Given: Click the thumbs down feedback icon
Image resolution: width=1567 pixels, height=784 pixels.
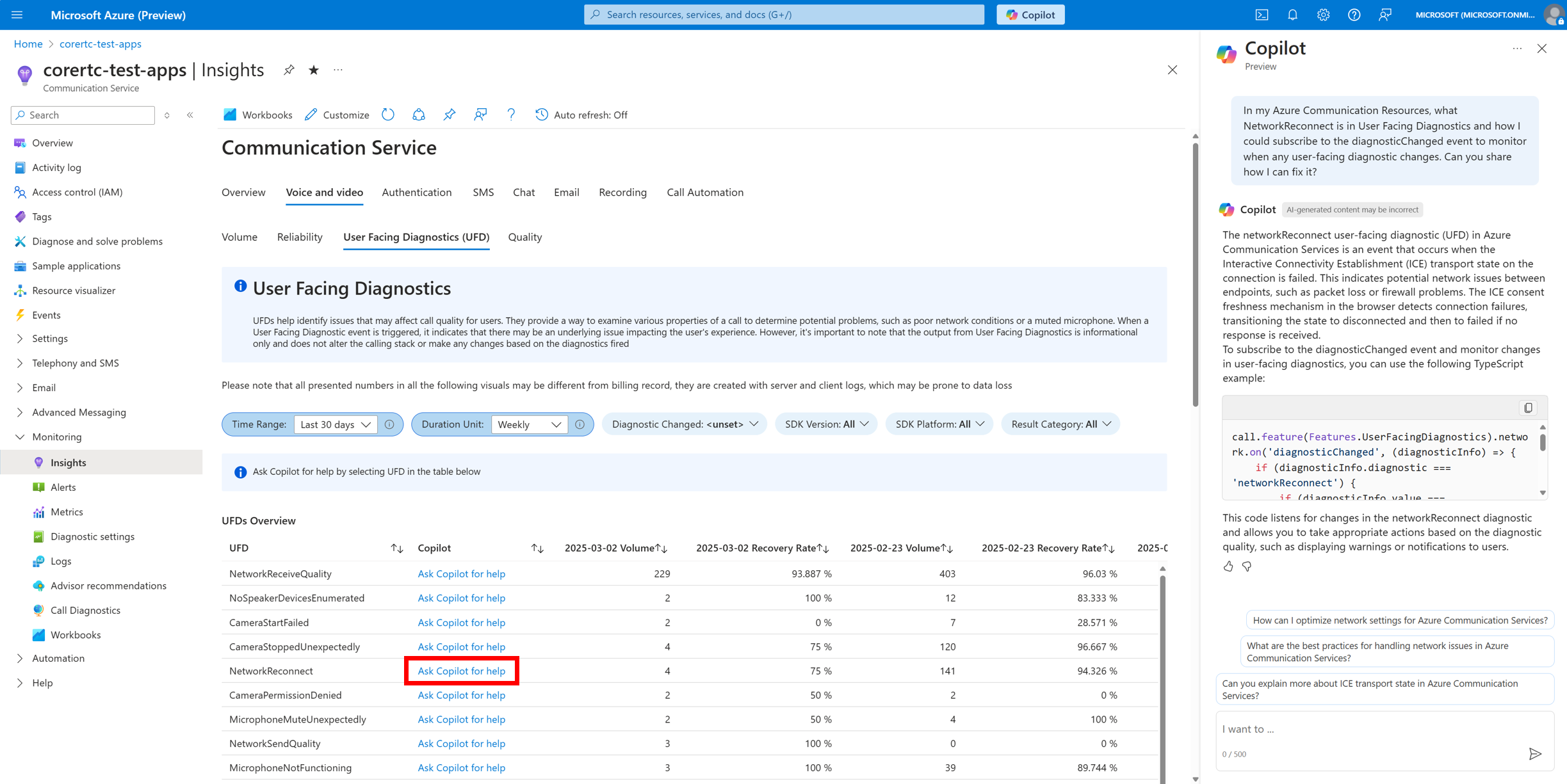Looking at the screenshot, I should coord(1247,566).
